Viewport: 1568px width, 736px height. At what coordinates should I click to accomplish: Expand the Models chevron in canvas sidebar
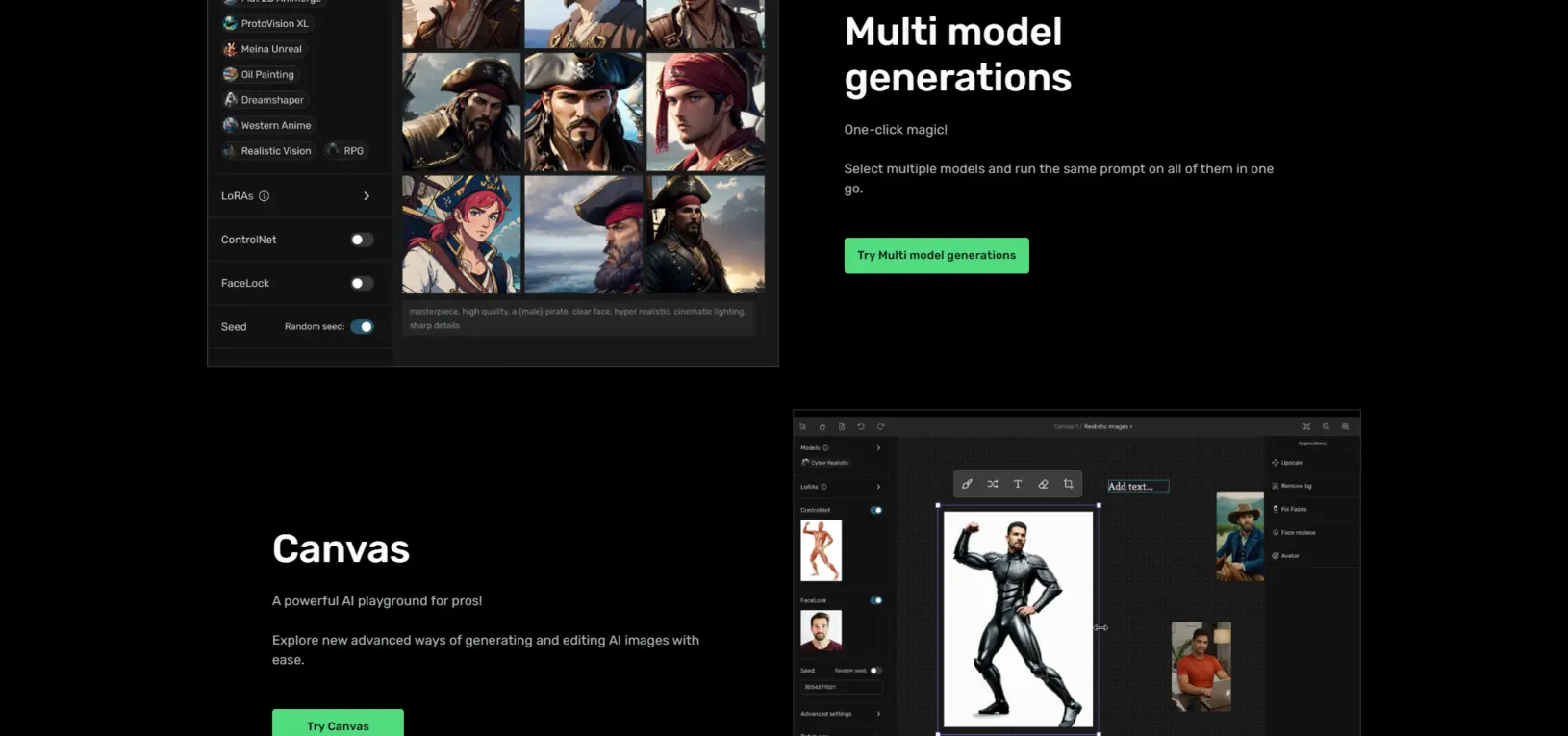click(878, 448)
